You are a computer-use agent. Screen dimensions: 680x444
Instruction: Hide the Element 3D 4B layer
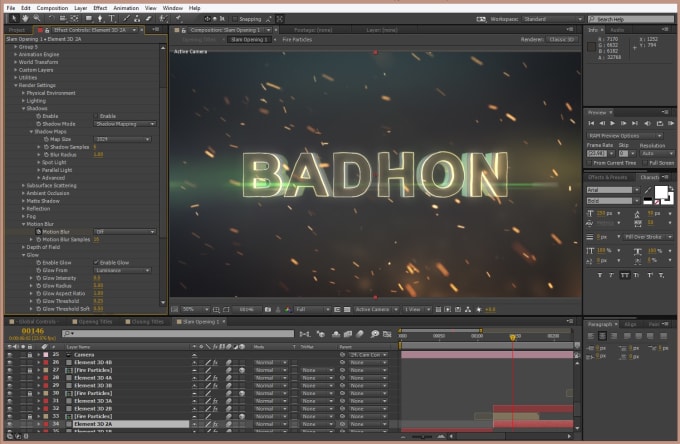tap(10, 362)
